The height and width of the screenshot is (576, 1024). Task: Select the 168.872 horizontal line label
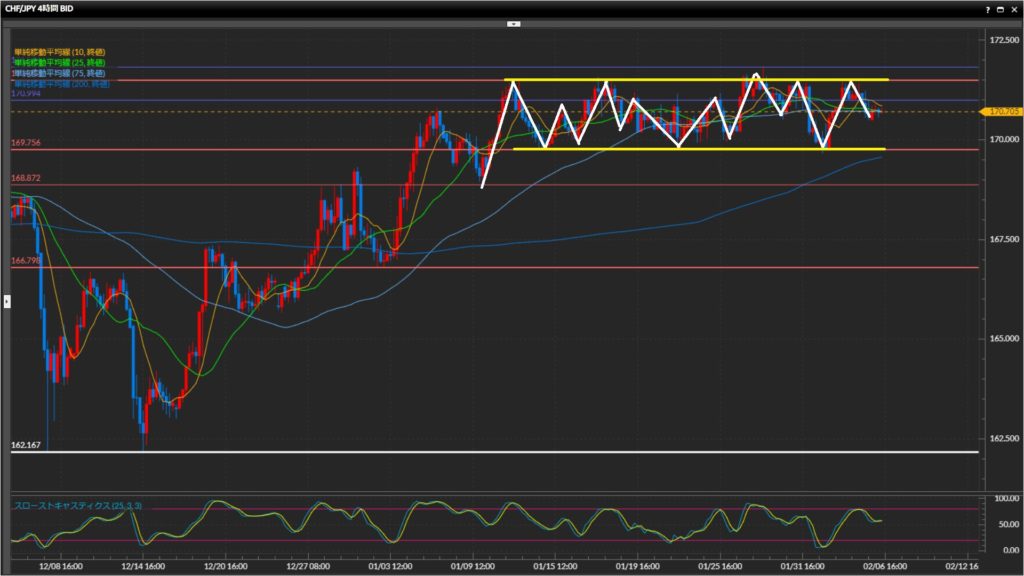26,178
